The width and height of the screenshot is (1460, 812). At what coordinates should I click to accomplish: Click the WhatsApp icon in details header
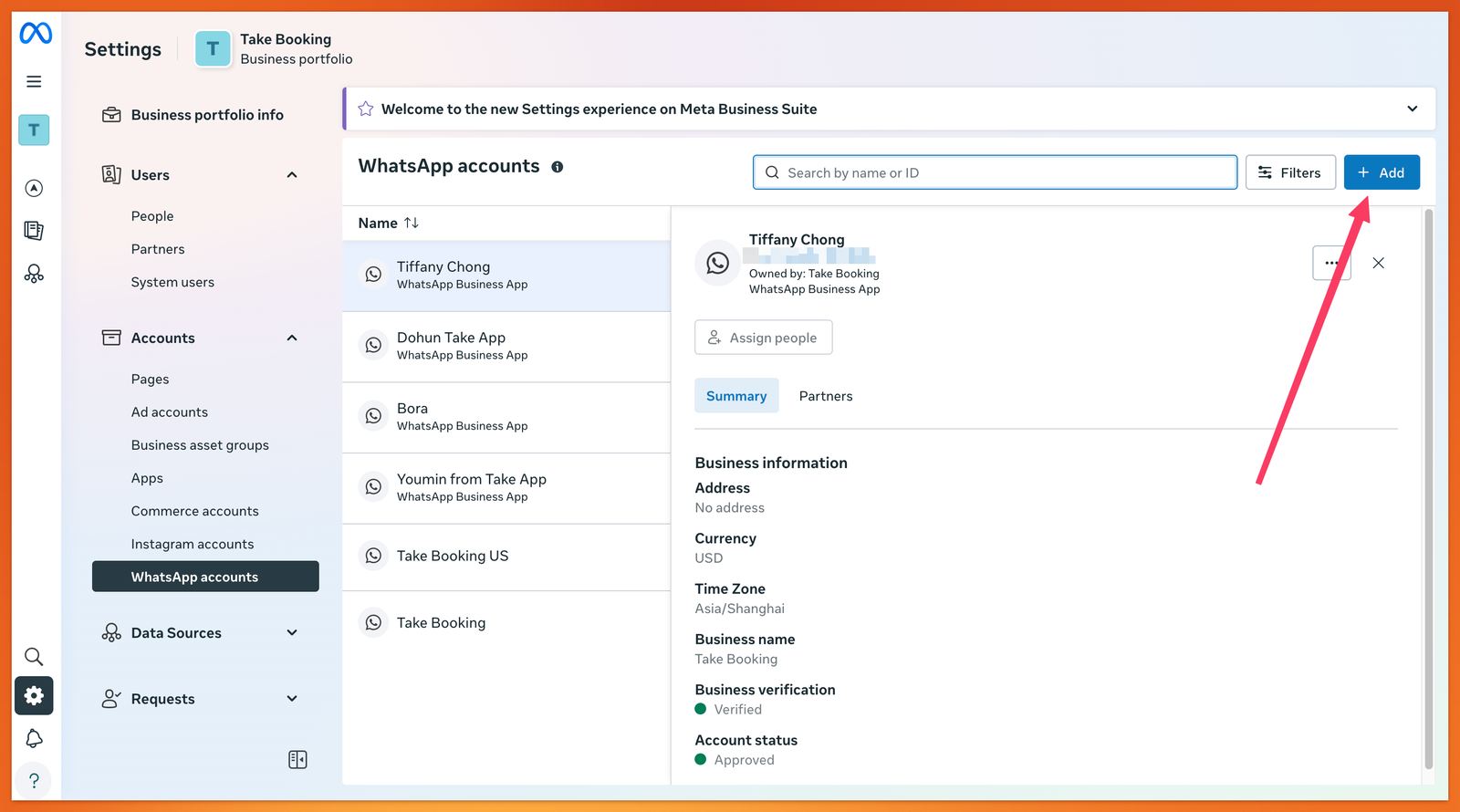718,263
